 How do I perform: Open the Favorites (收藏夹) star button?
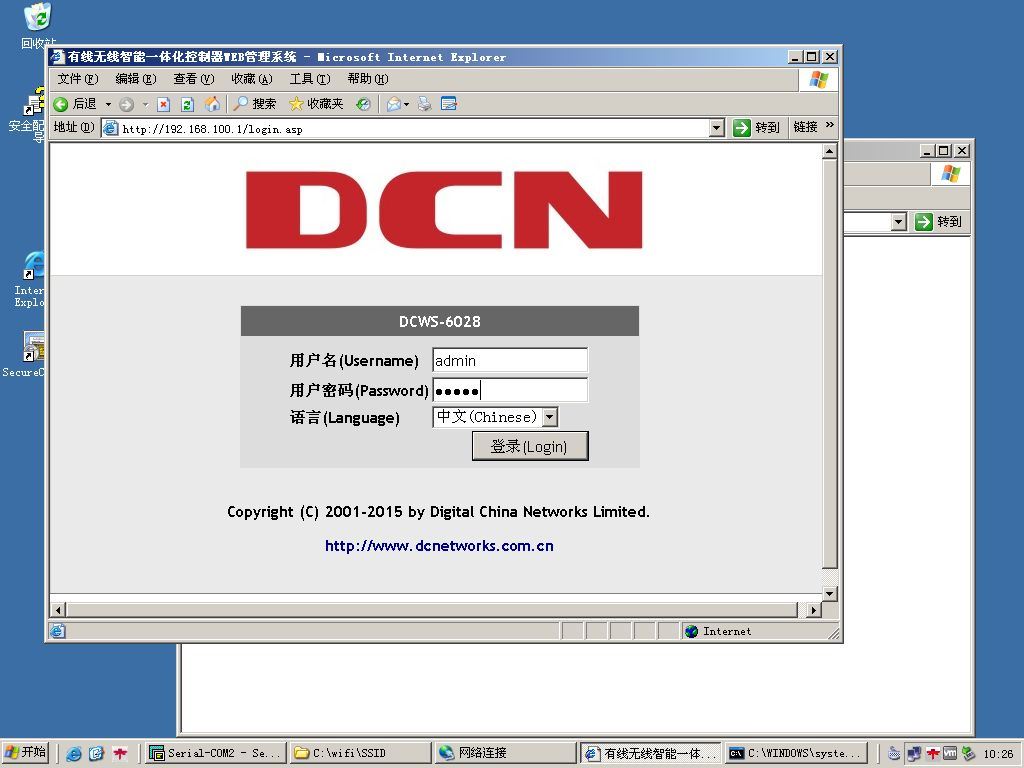pyautogui.click(x=316, y=104)
